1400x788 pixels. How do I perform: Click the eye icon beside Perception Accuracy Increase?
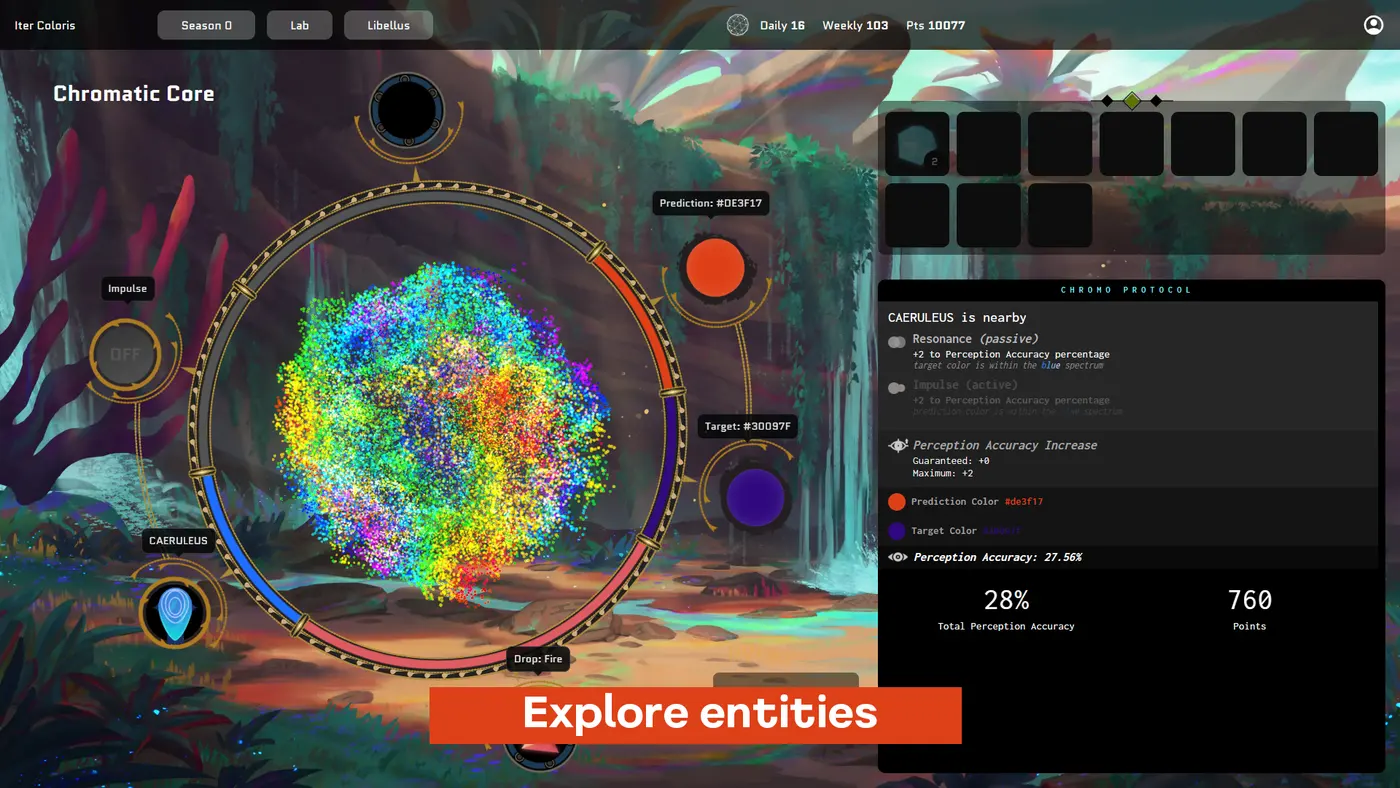[x=898, y=445]
